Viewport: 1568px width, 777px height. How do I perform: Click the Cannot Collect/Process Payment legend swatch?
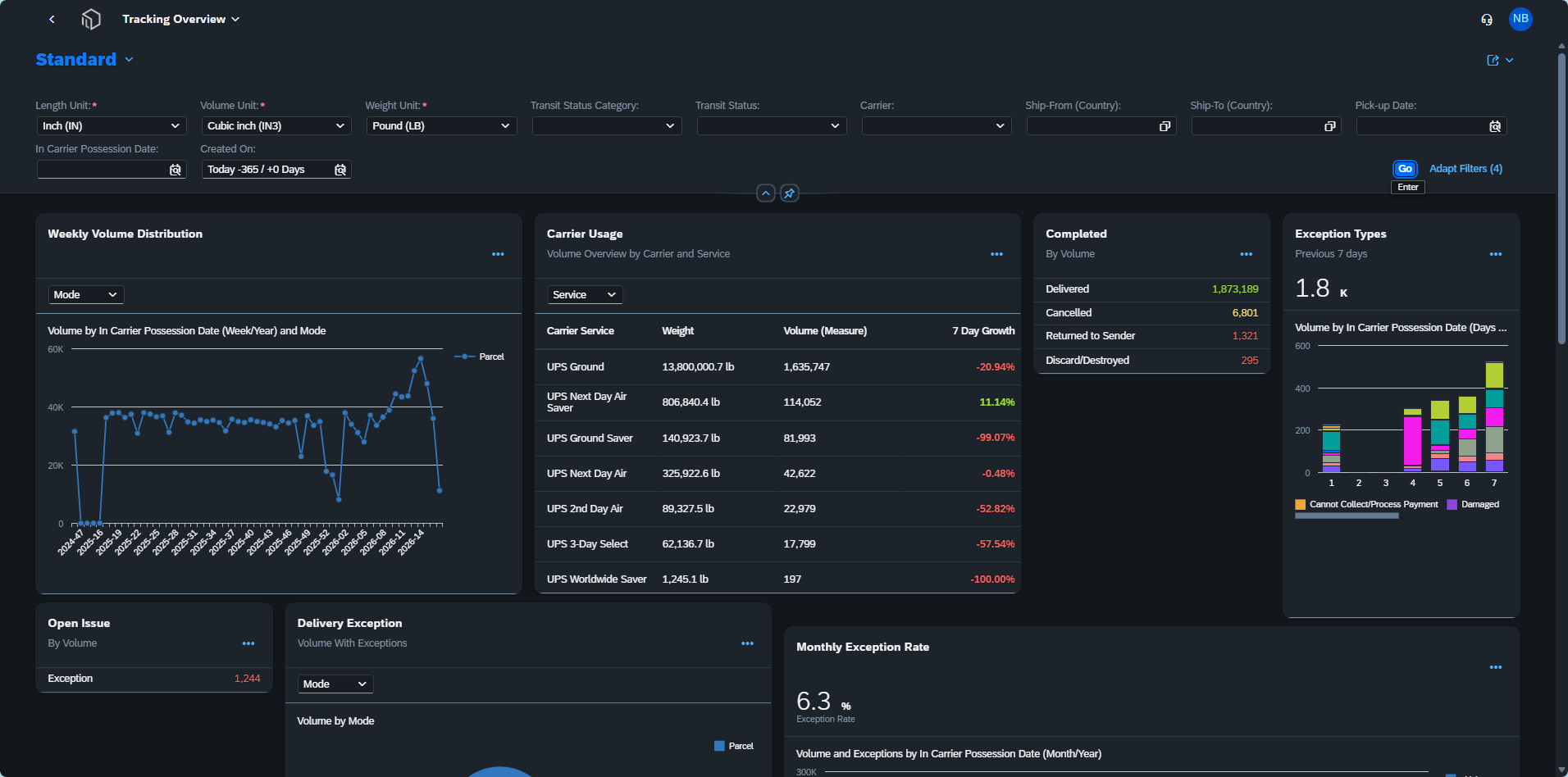(x=1300, y=505)
